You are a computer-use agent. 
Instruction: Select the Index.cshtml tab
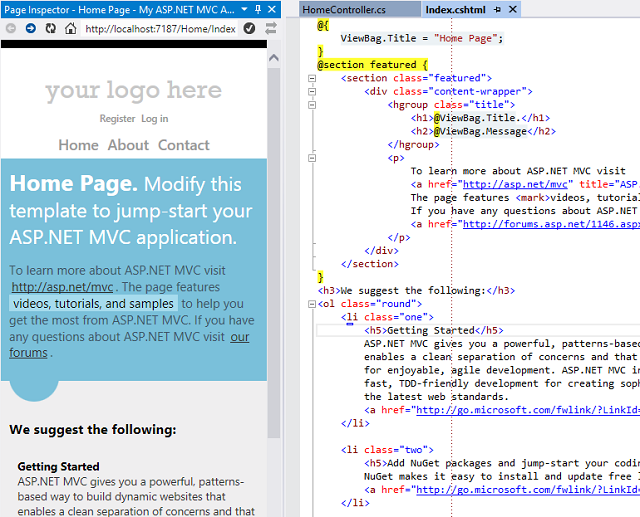456,9
